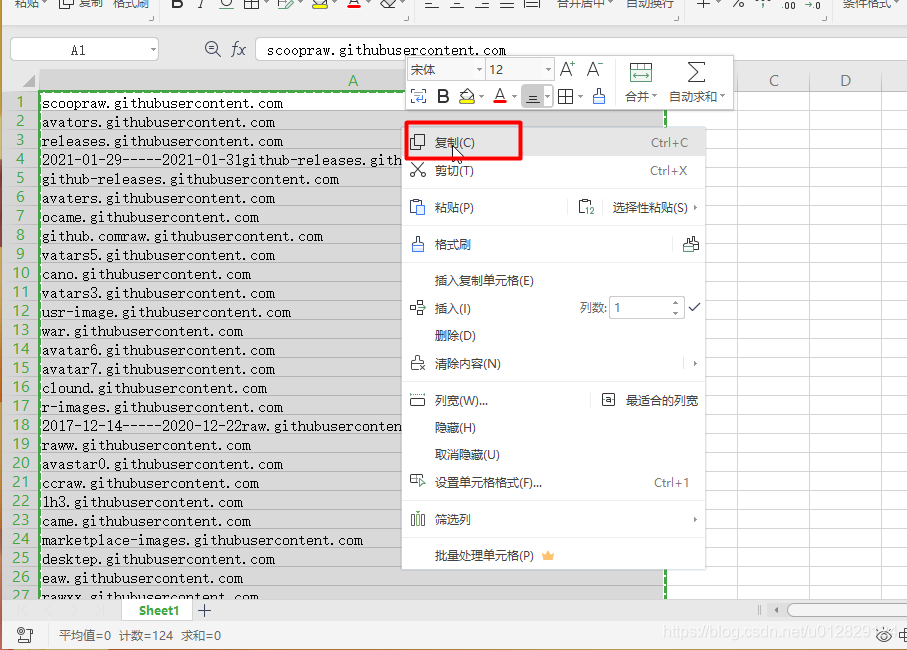Screen dimensions: 907x650
Task: Click the eraser icon beside 清除内容(N)
Action: click(x=418, y=363)
